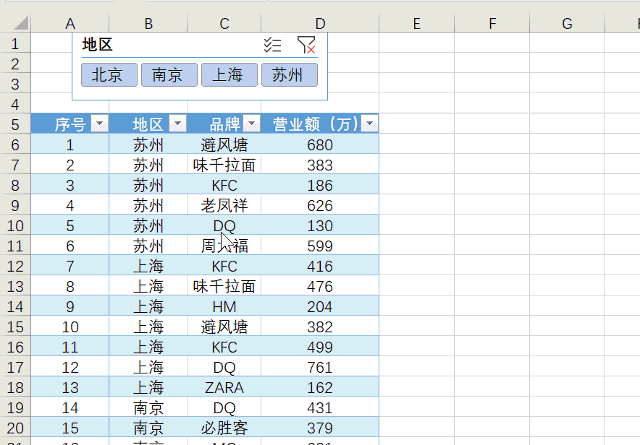Click cell with value 626

coord(320,205)
